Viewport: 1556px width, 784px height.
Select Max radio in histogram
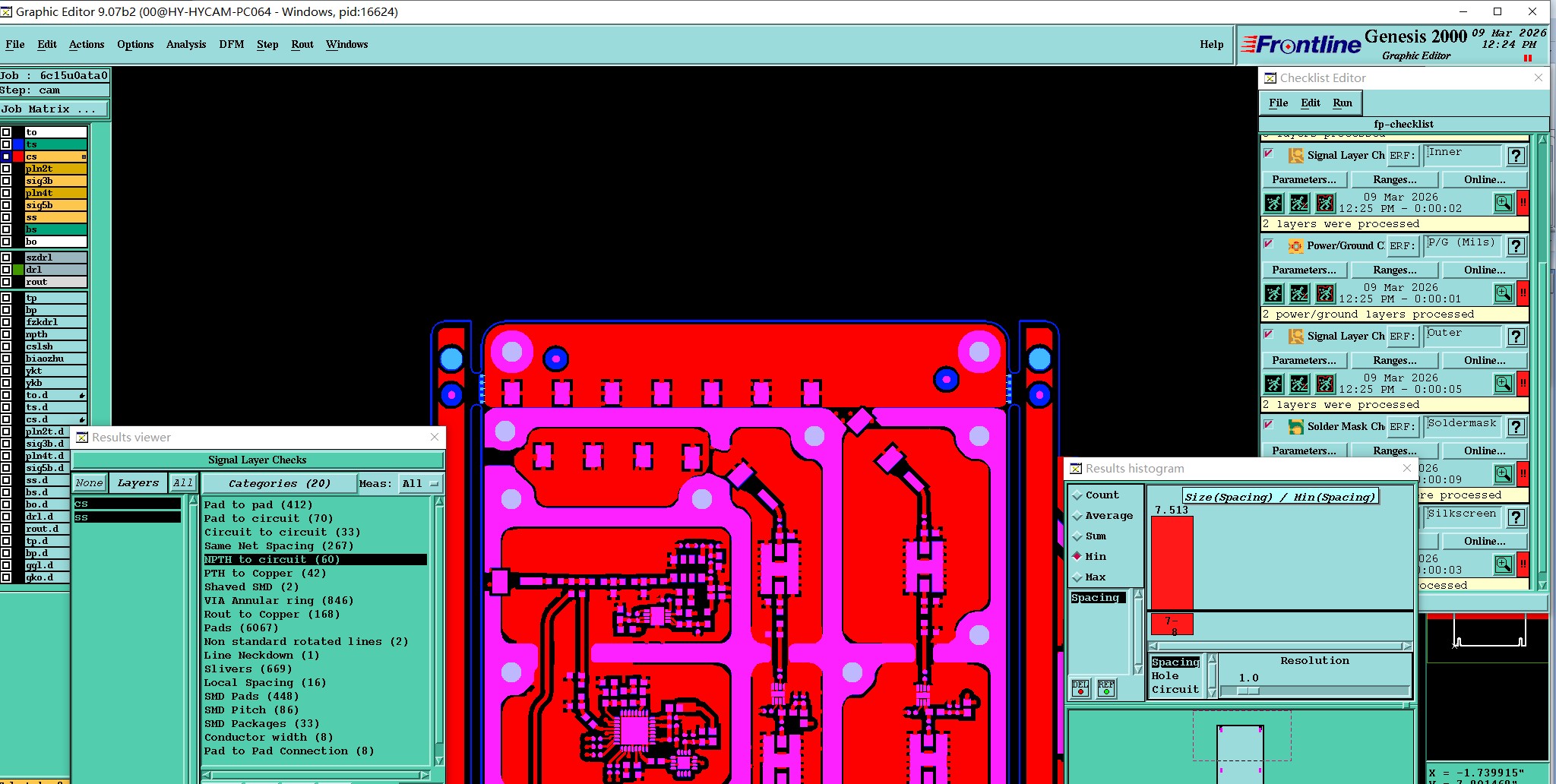1077,577
